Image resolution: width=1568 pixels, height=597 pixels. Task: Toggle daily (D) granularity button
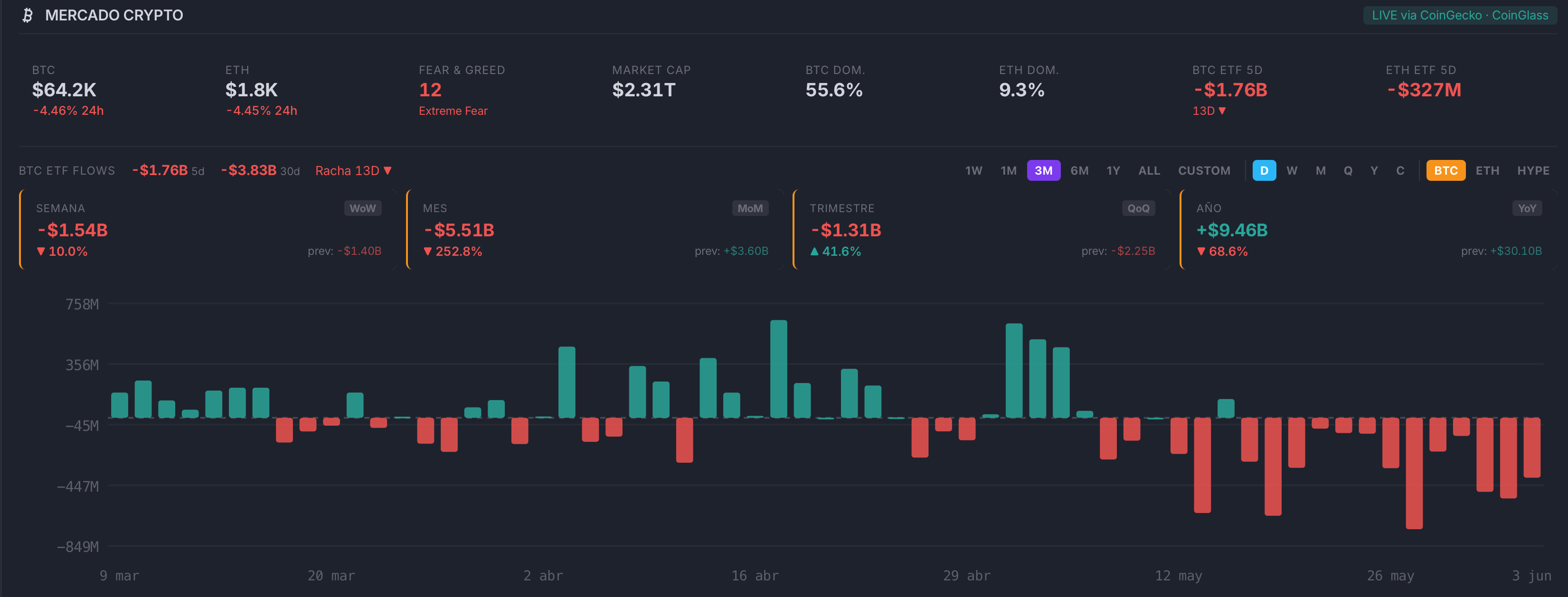[x=1264, y=170]
